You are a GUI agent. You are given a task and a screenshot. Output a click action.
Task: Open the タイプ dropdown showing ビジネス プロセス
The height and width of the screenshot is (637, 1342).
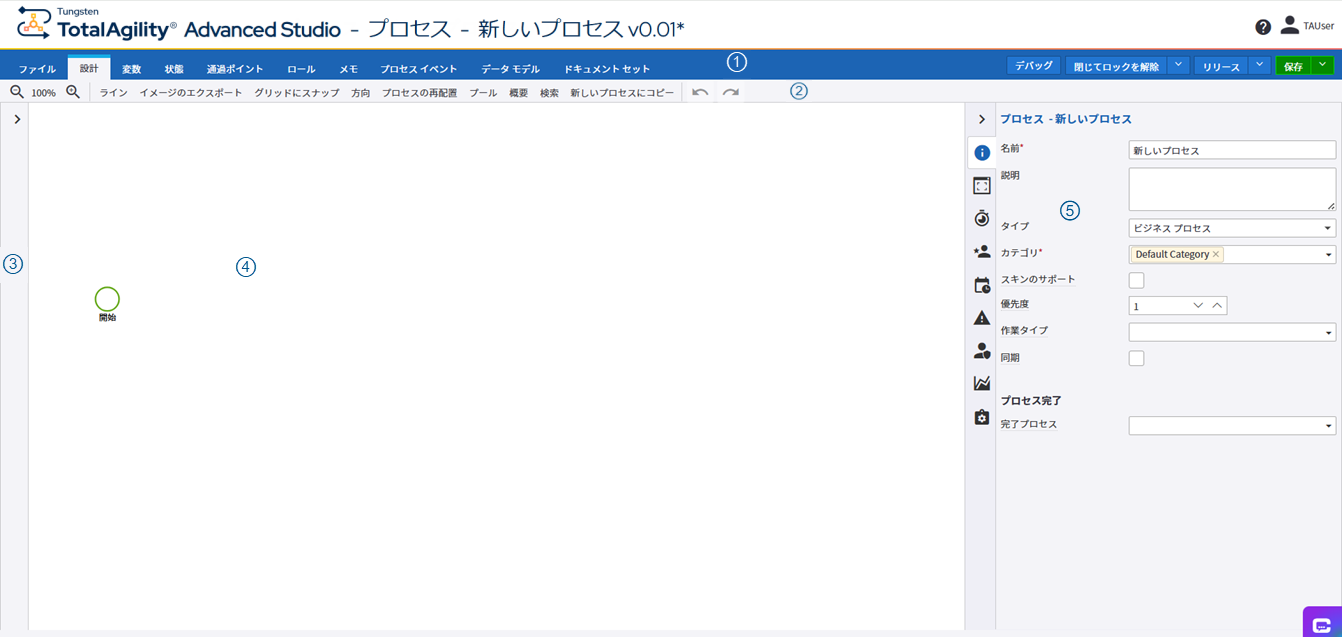pyautogui.click(x=1232, y=227)
